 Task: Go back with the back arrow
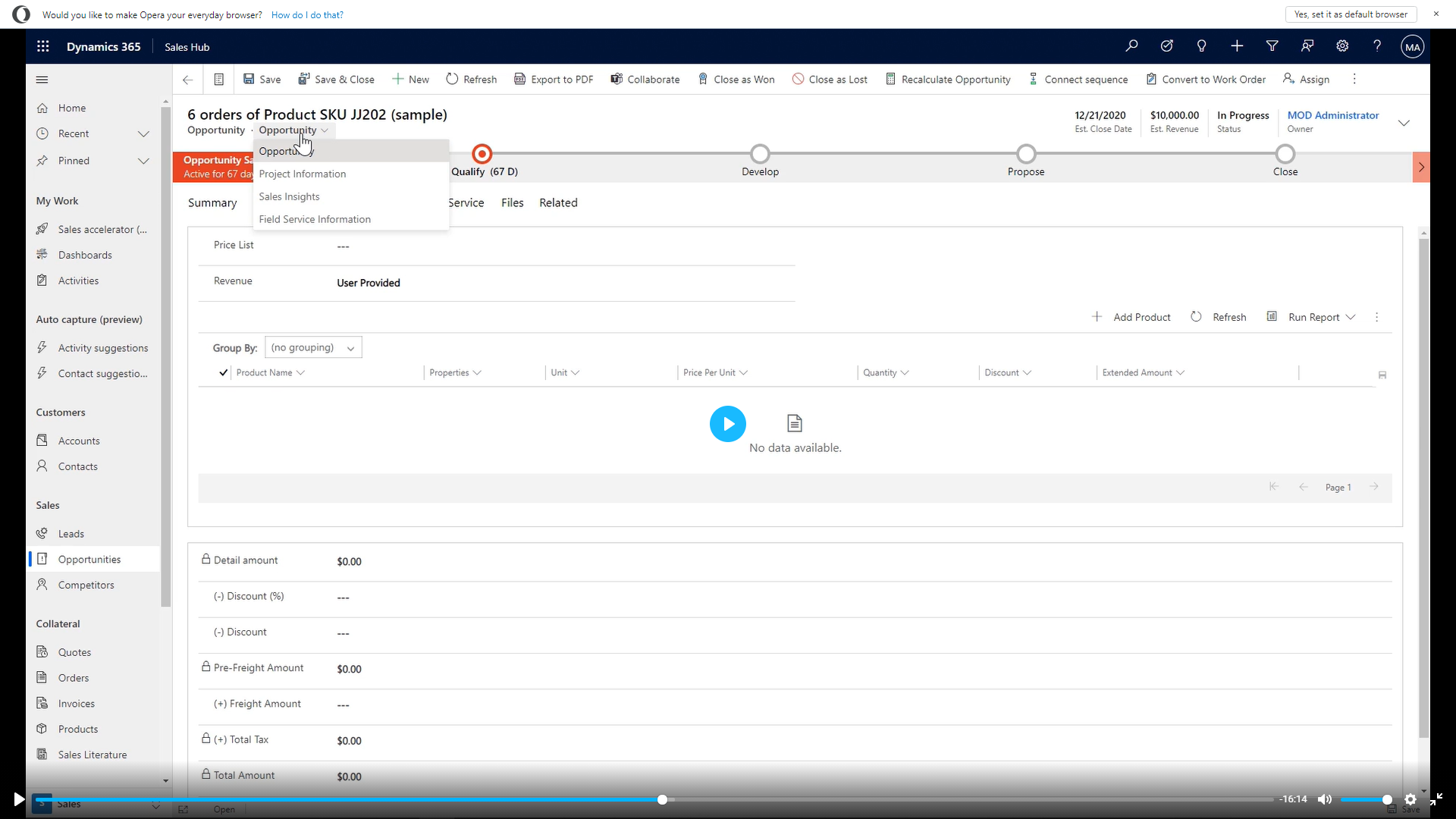[188, 80]
